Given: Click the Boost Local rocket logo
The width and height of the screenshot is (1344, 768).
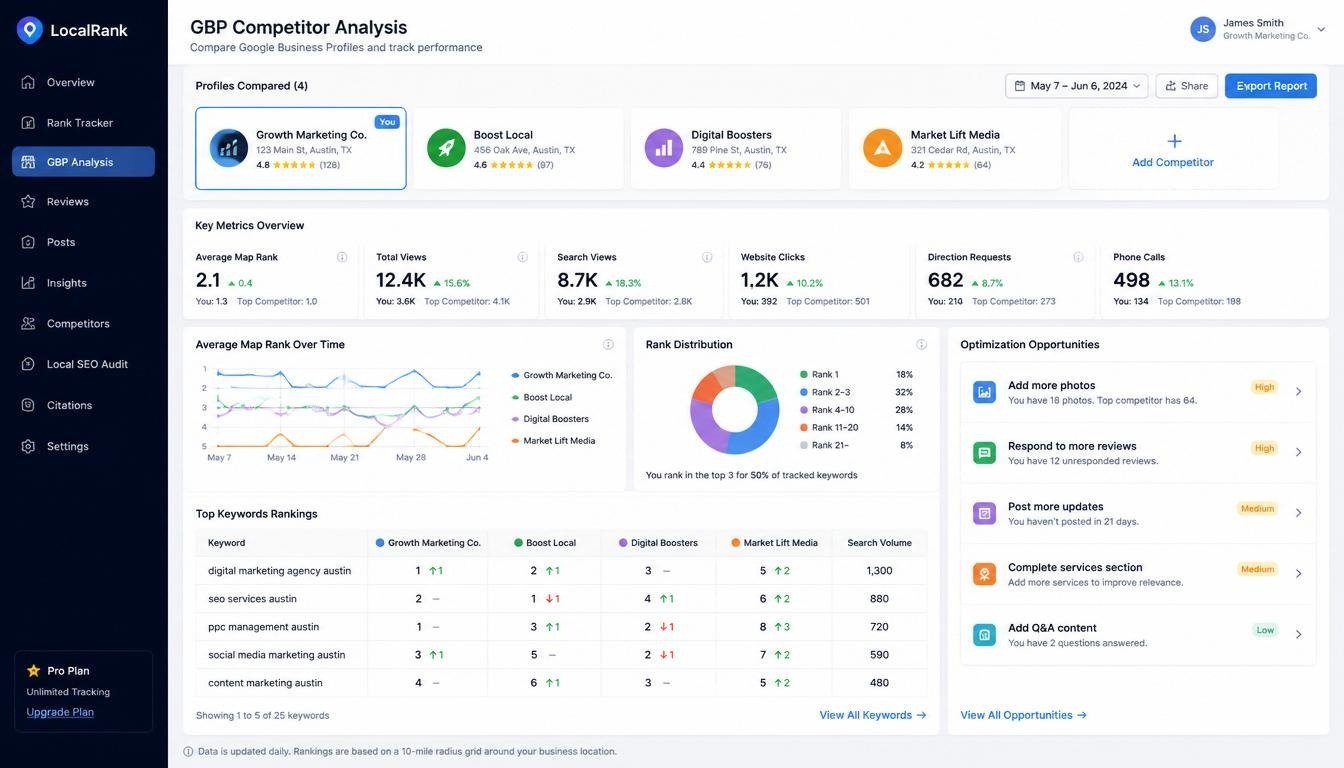Looking at the screenshot, I should [x=446, y=148].
